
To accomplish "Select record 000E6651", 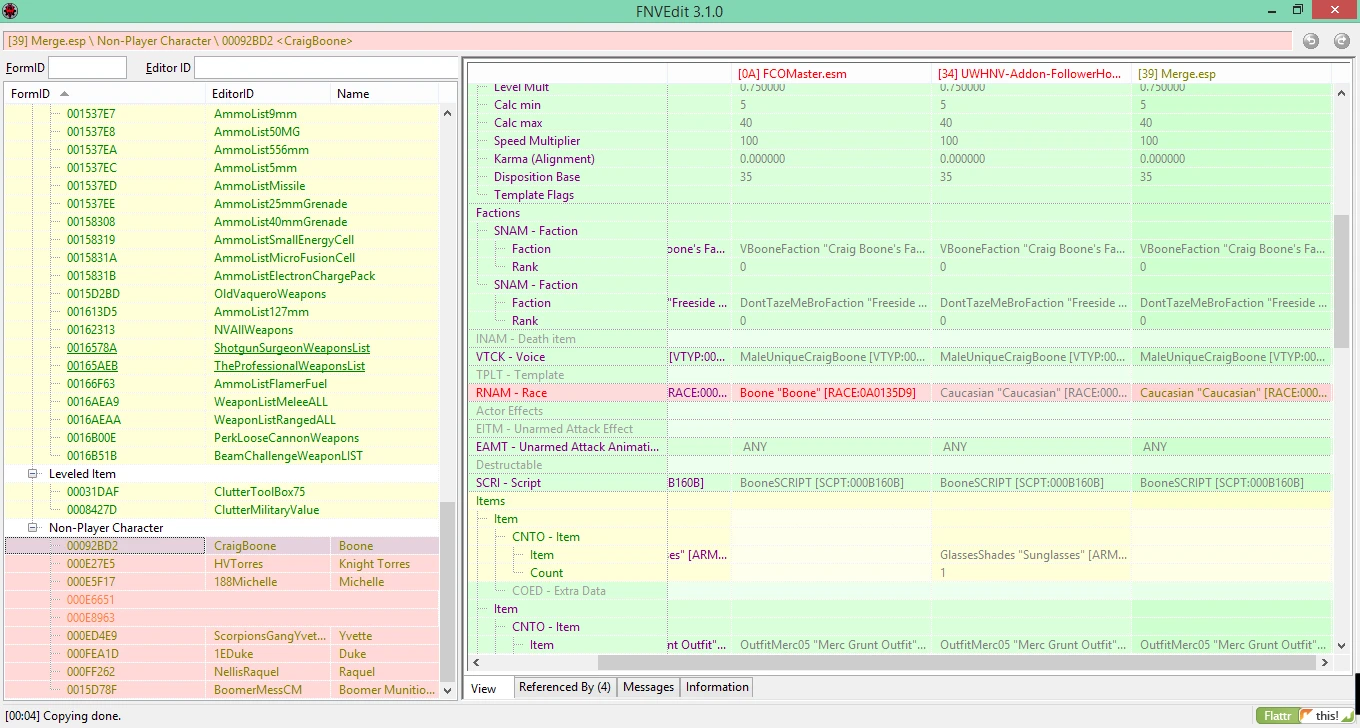I will [x=221, y=600].
